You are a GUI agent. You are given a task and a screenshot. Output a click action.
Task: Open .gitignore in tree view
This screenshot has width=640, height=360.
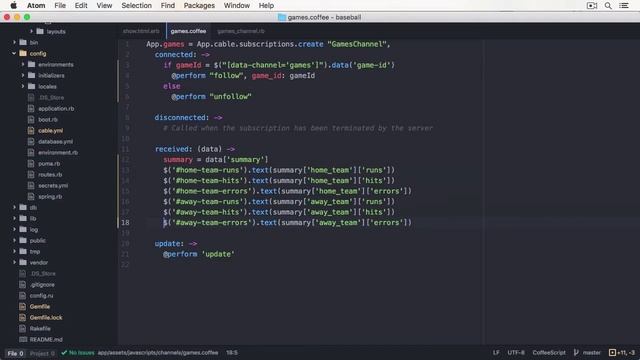tap(42, 284)
